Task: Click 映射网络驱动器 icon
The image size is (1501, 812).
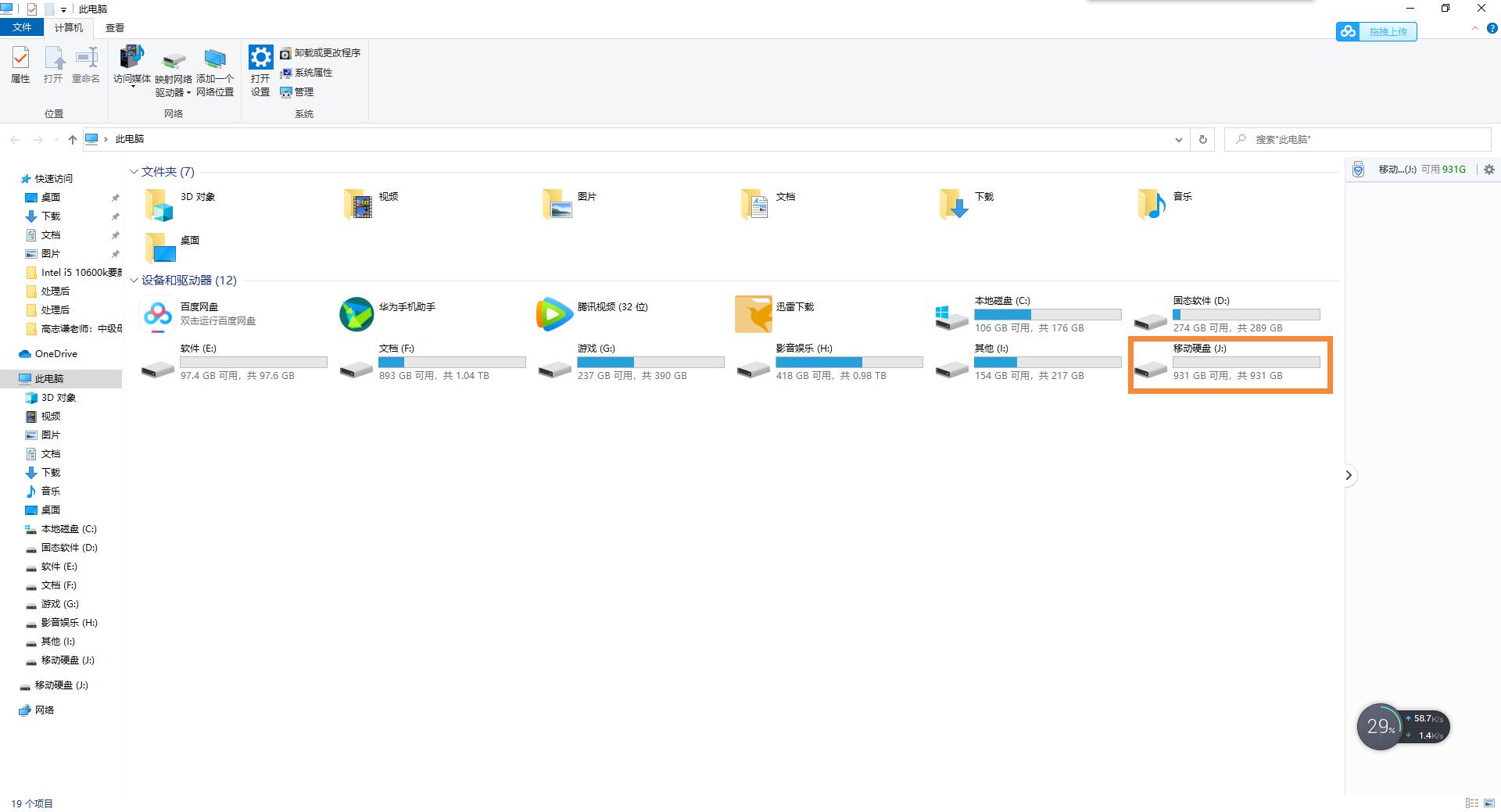Action: point(173,61)
